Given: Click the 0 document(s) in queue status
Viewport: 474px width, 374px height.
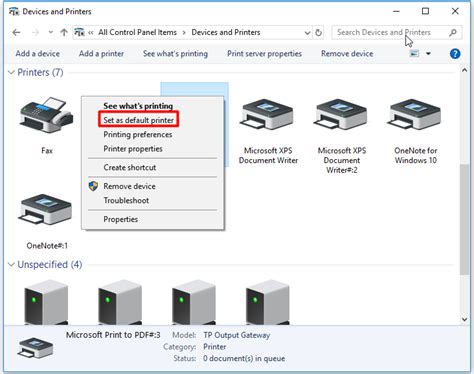Looking at the screenshot, I should coord(244,359).
